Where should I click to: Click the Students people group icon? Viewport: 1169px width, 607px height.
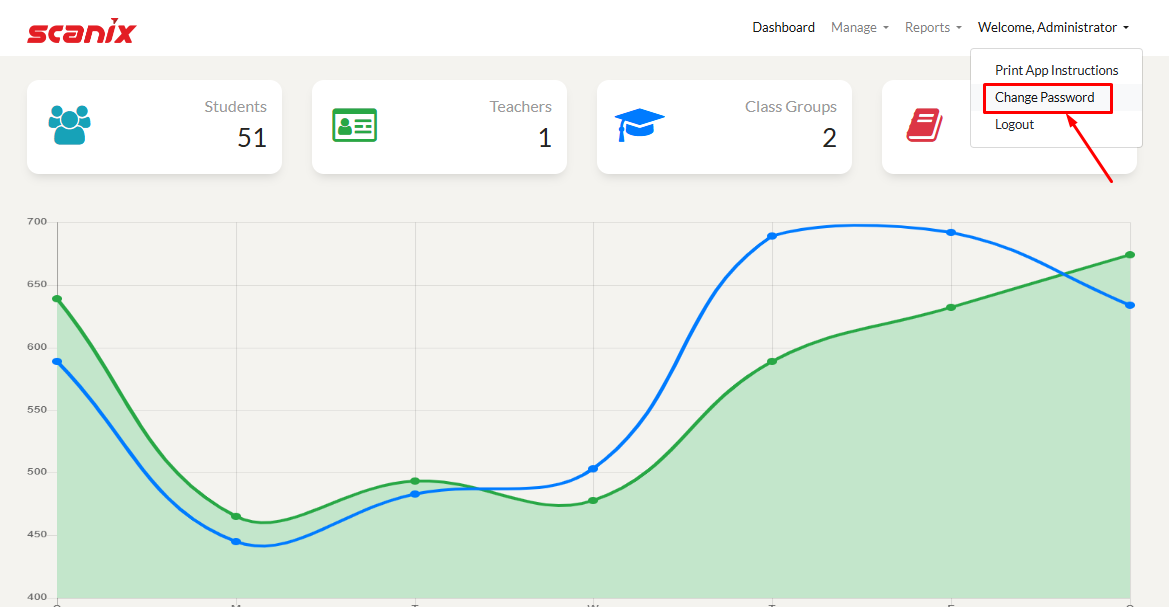(69, 125)
